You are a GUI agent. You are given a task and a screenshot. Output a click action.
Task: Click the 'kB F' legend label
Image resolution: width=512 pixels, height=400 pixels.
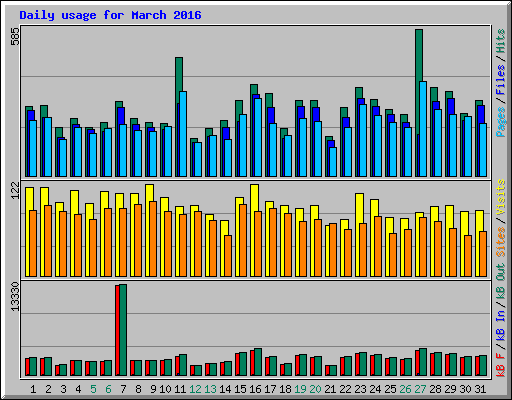click(501, 365)
